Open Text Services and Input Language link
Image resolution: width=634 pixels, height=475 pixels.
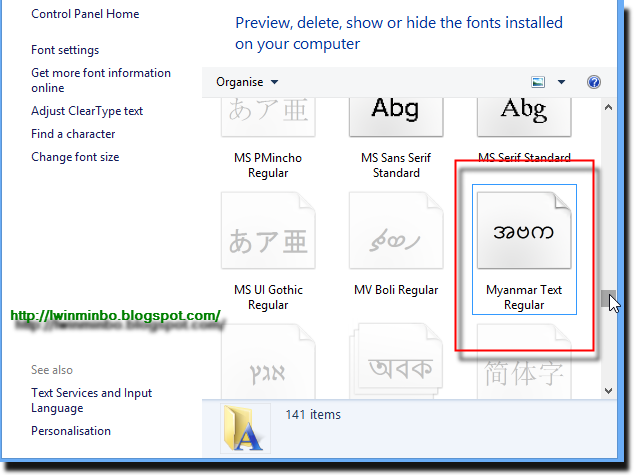91,400
